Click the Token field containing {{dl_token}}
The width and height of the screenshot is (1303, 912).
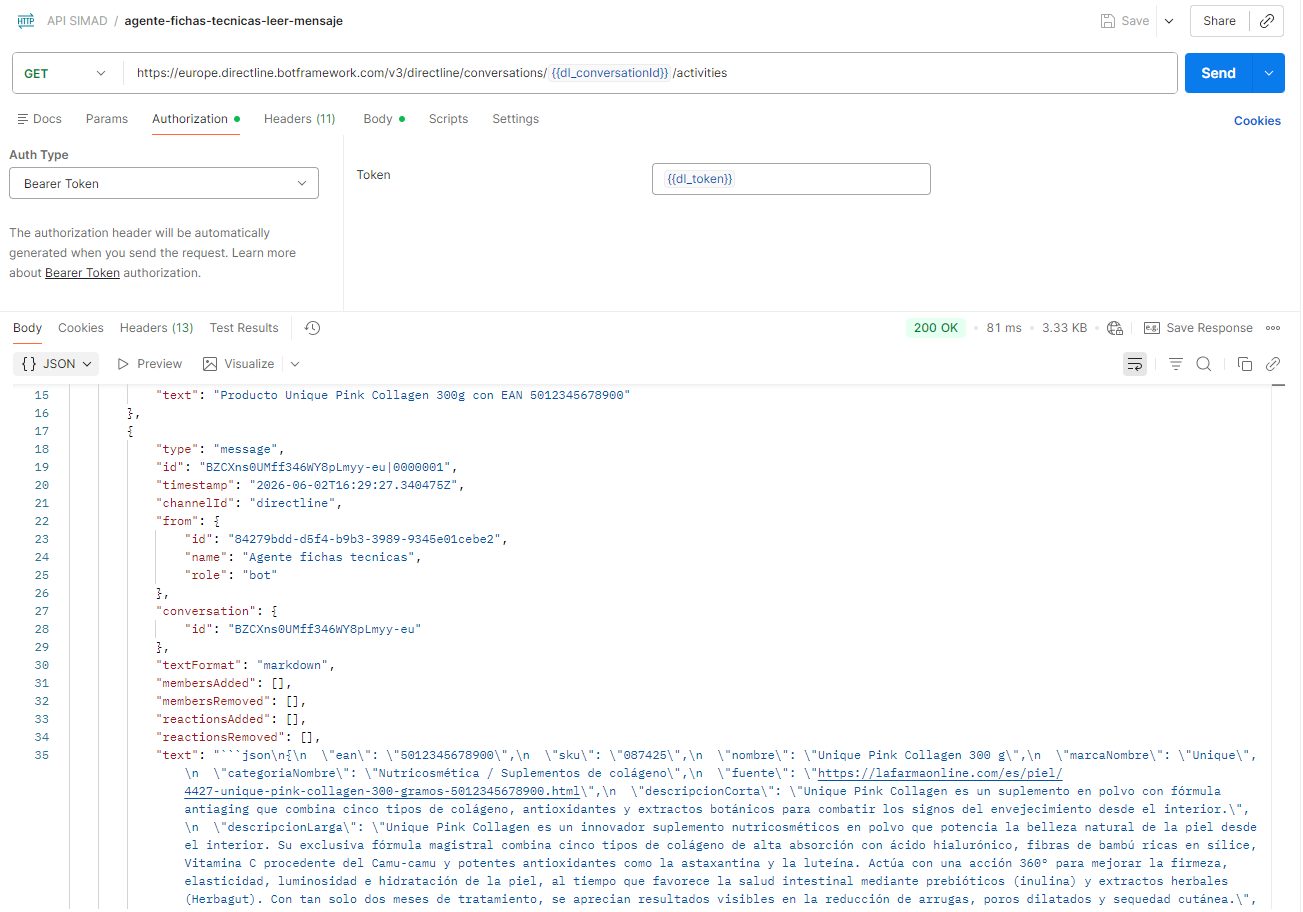(791, 179)
